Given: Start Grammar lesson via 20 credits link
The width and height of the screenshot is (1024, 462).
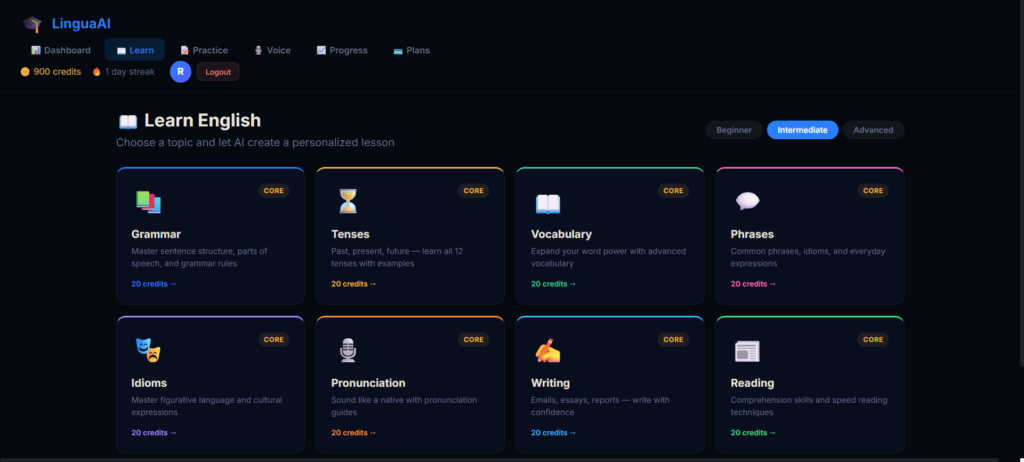Looking at the screenshot, I should (153, 284).
